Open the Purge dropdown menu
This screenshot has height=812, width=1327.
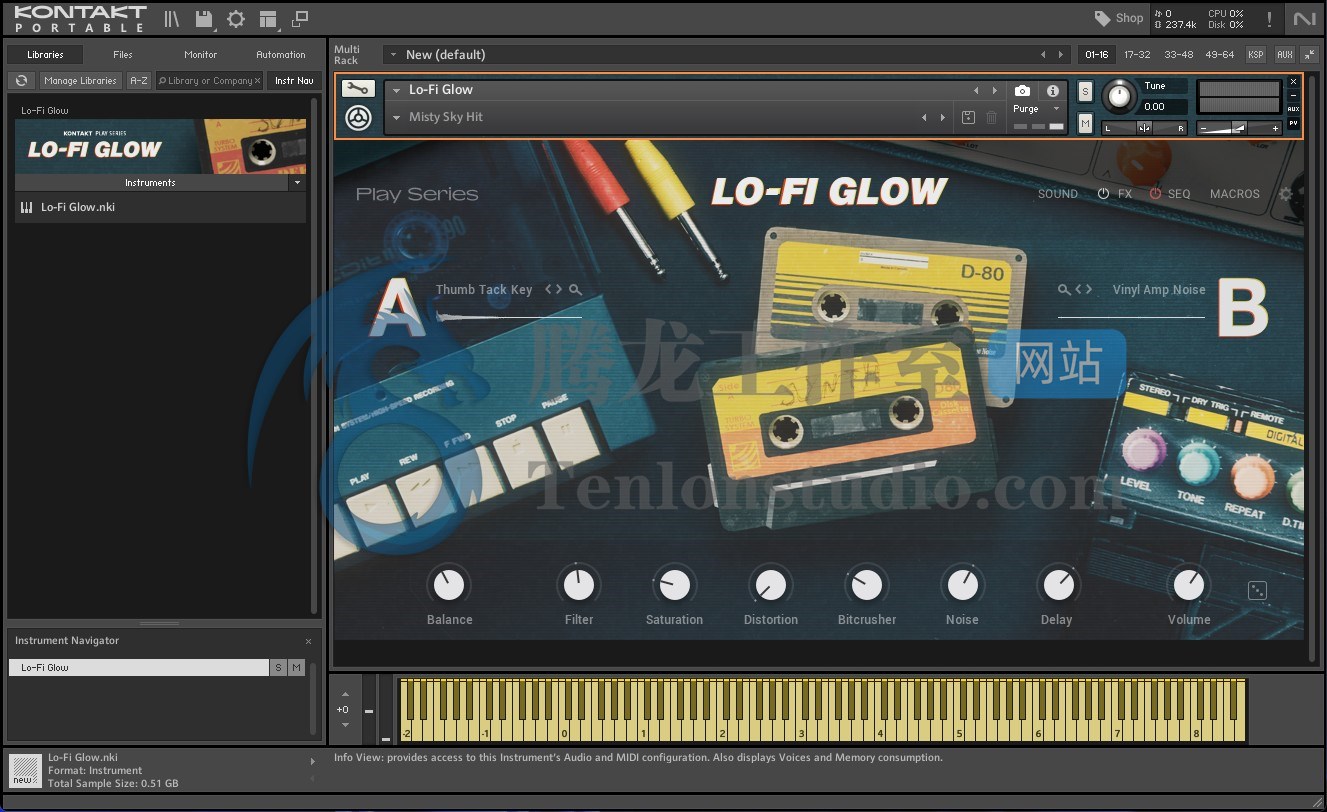pos(1037,109)
